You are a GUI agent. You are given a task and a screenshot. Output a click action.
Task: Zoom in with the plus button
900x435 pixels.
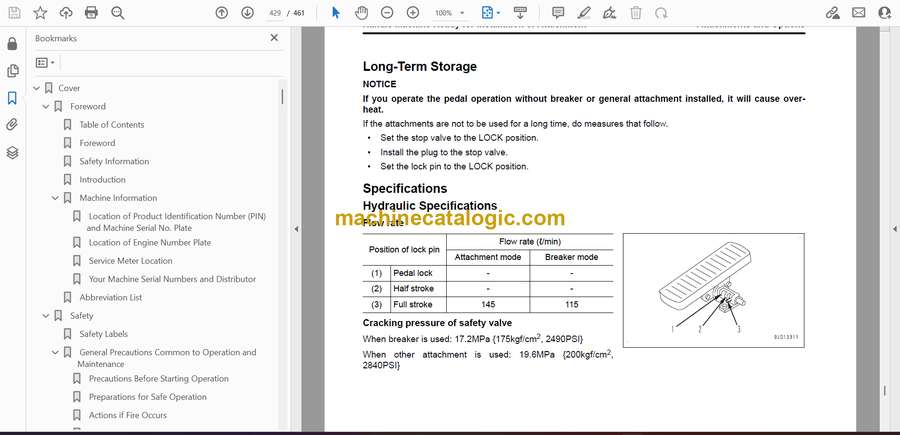click(413, 13)
